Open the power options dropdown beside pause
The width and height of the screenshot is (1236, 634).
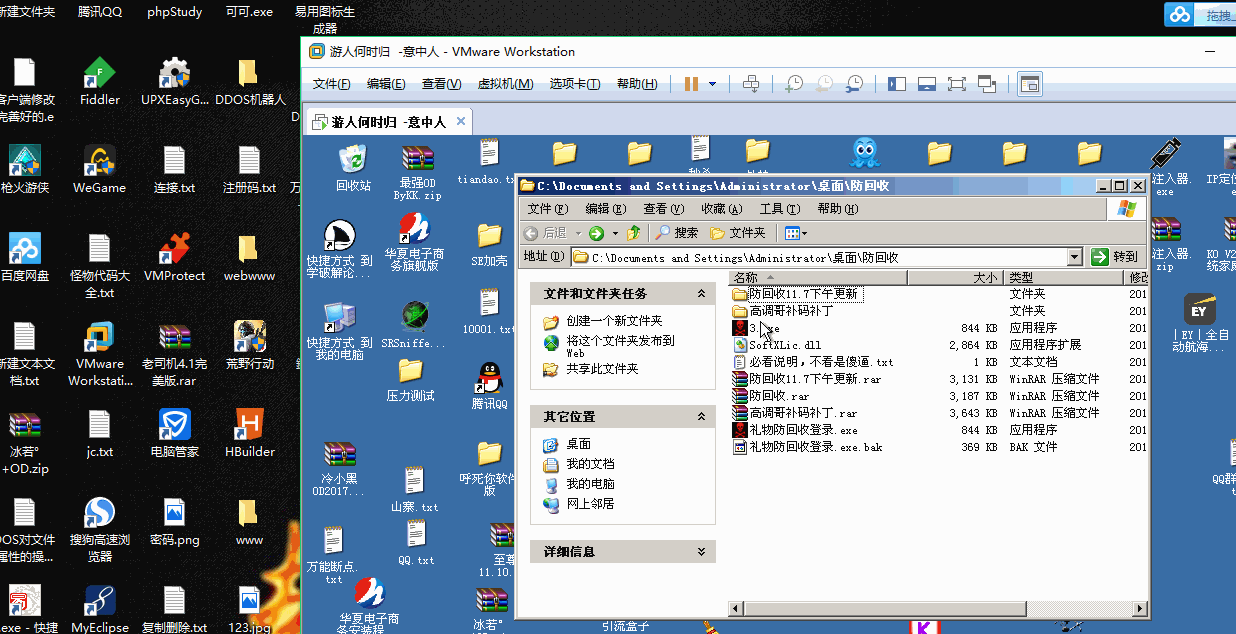click(x=712, y=84)
